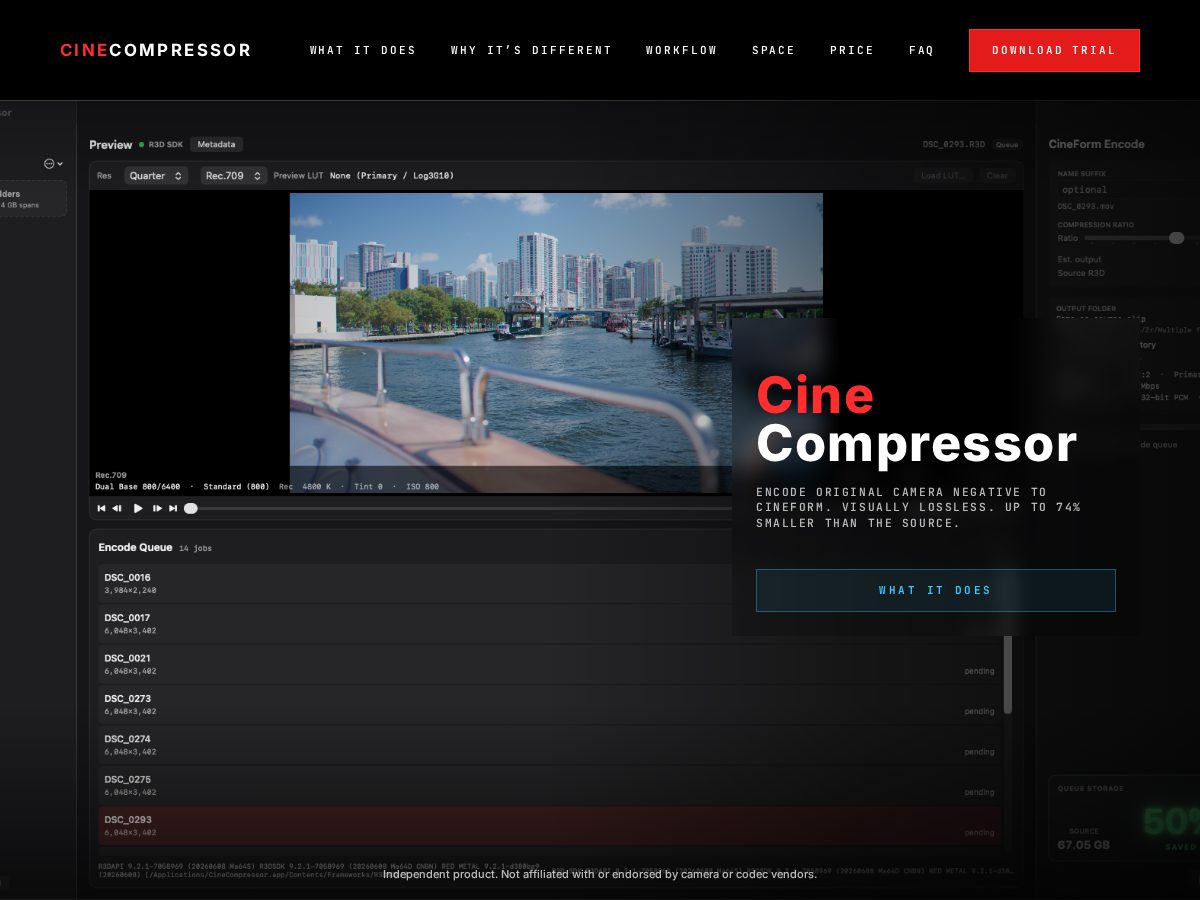Step forward one frame
The height and width of the screenshot is (900, 1200).
point(157,508)
